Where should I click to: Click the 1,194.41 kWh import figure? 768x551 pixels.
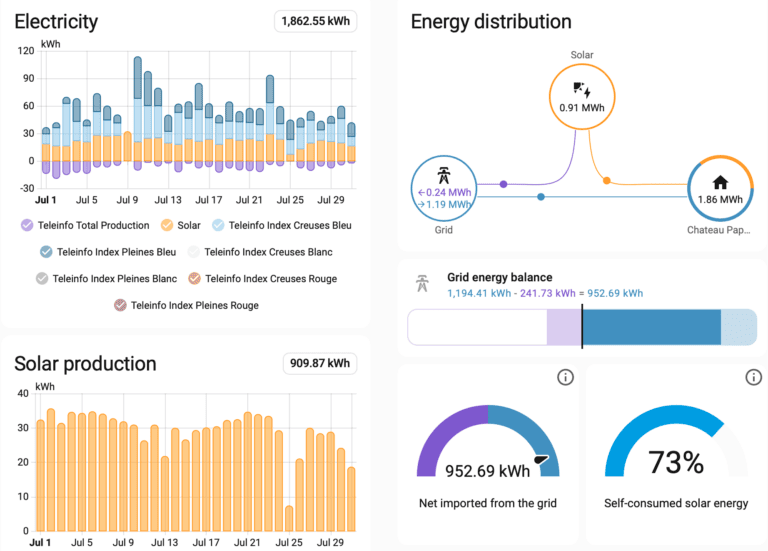pyautogui.click(x=479, y=293)
